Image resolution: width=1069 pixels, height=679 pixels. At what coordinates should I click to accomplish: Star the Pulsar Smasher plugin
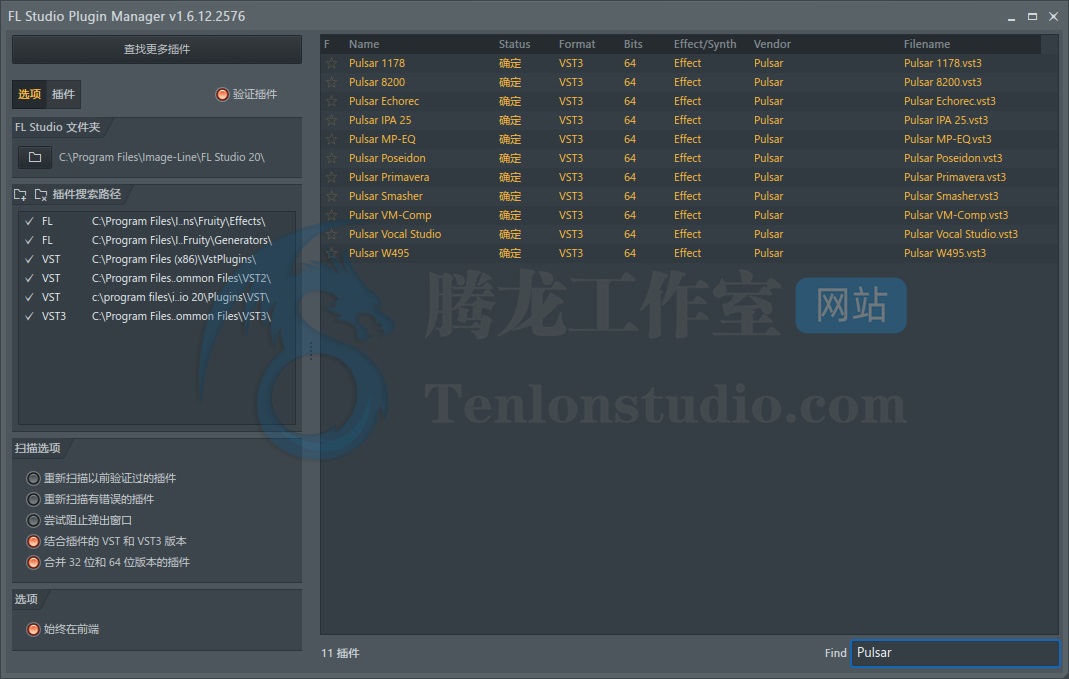[x=331, y=196]
